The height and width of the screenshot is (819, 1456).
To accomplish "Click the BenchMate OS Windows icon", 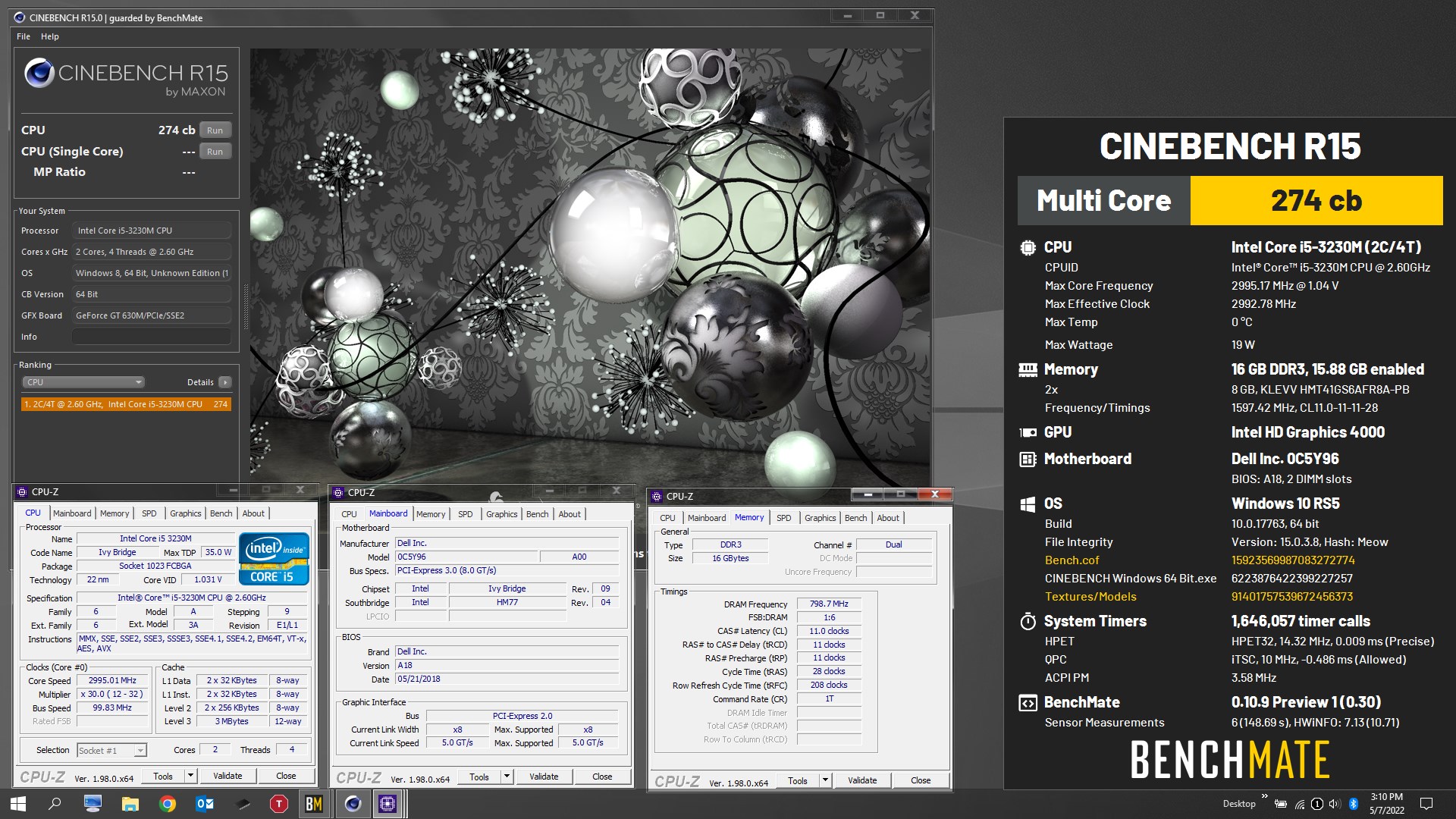I will click(x=1028, y=504).
